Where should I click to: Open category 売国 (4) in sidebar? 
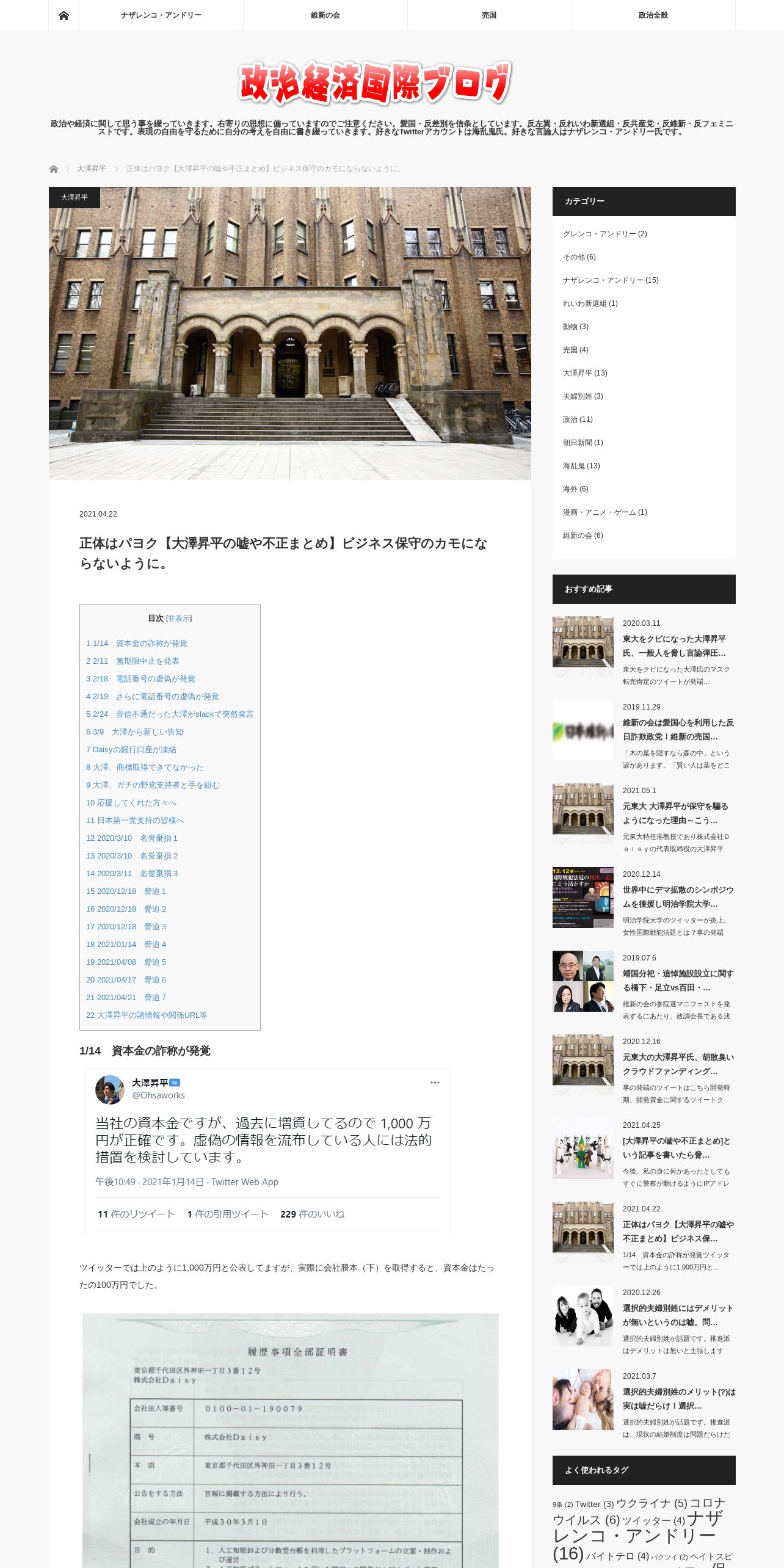pos(576,350)
